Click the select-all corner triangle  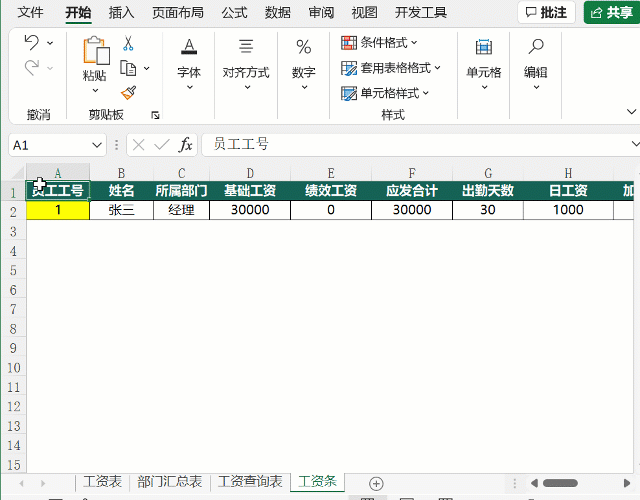tap(18, 172)
